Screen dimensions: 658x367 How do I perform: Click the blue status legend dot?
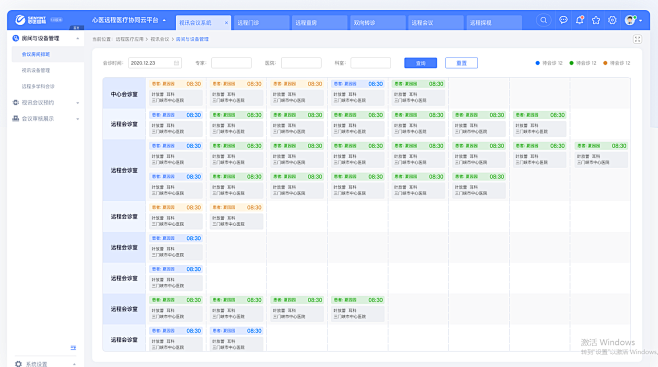point(538,63)
